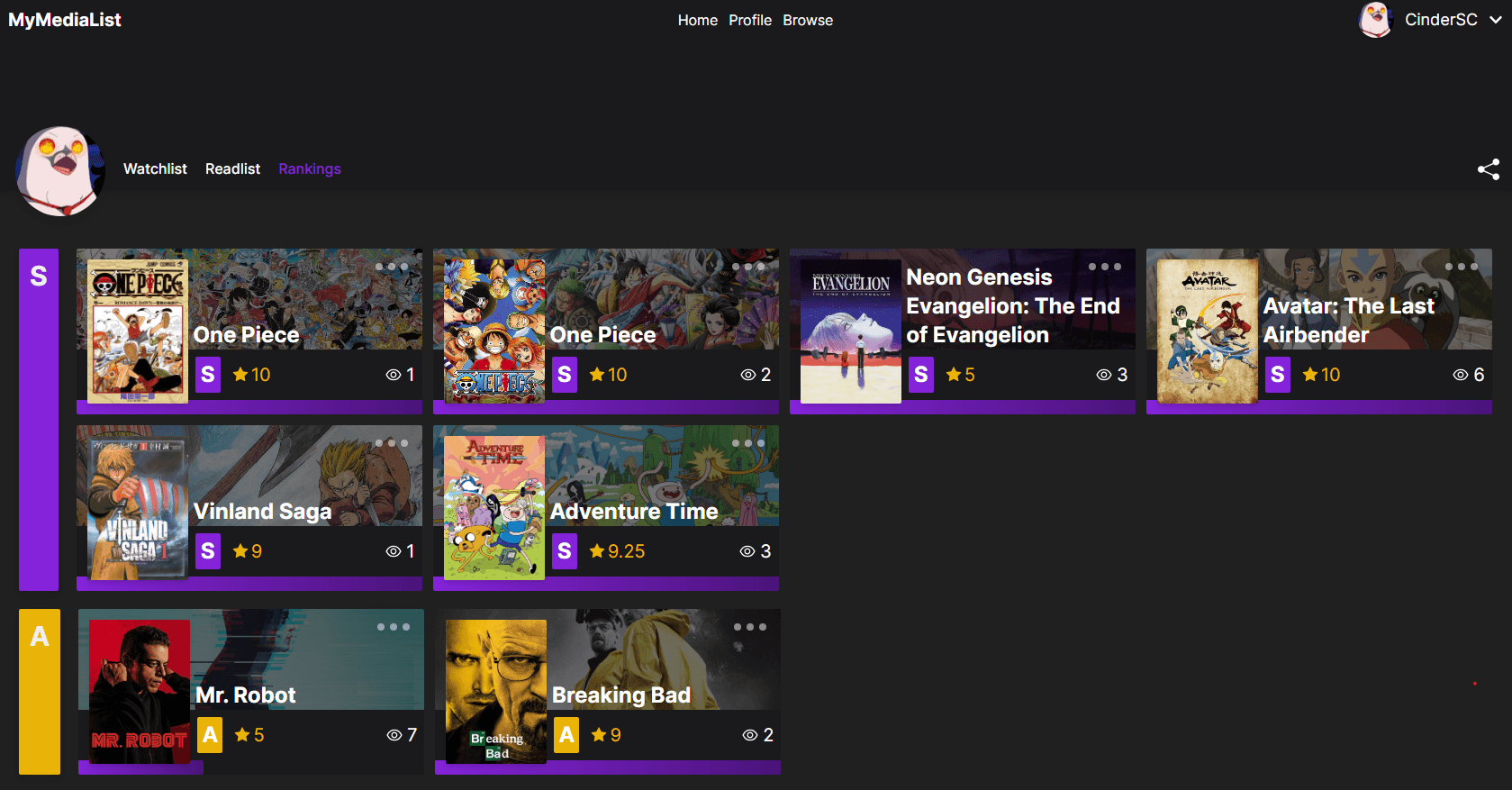Open the three-dot menu on Neon Genesis Evangelion
This screenshot has height=790, width=1512.
(x=1105, y=267)
